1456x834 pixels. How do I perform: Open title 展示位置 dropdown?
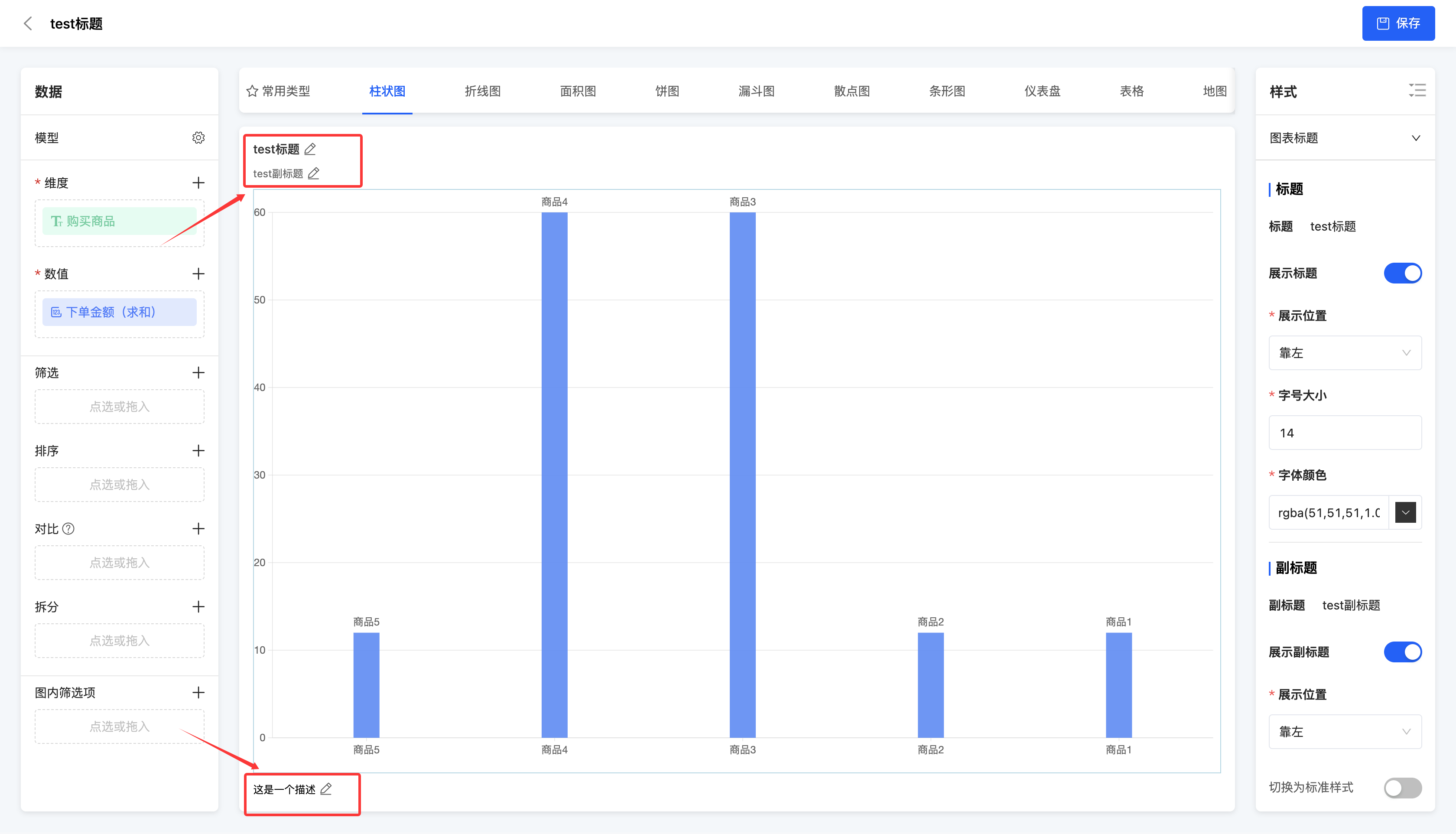point(1344,353)
